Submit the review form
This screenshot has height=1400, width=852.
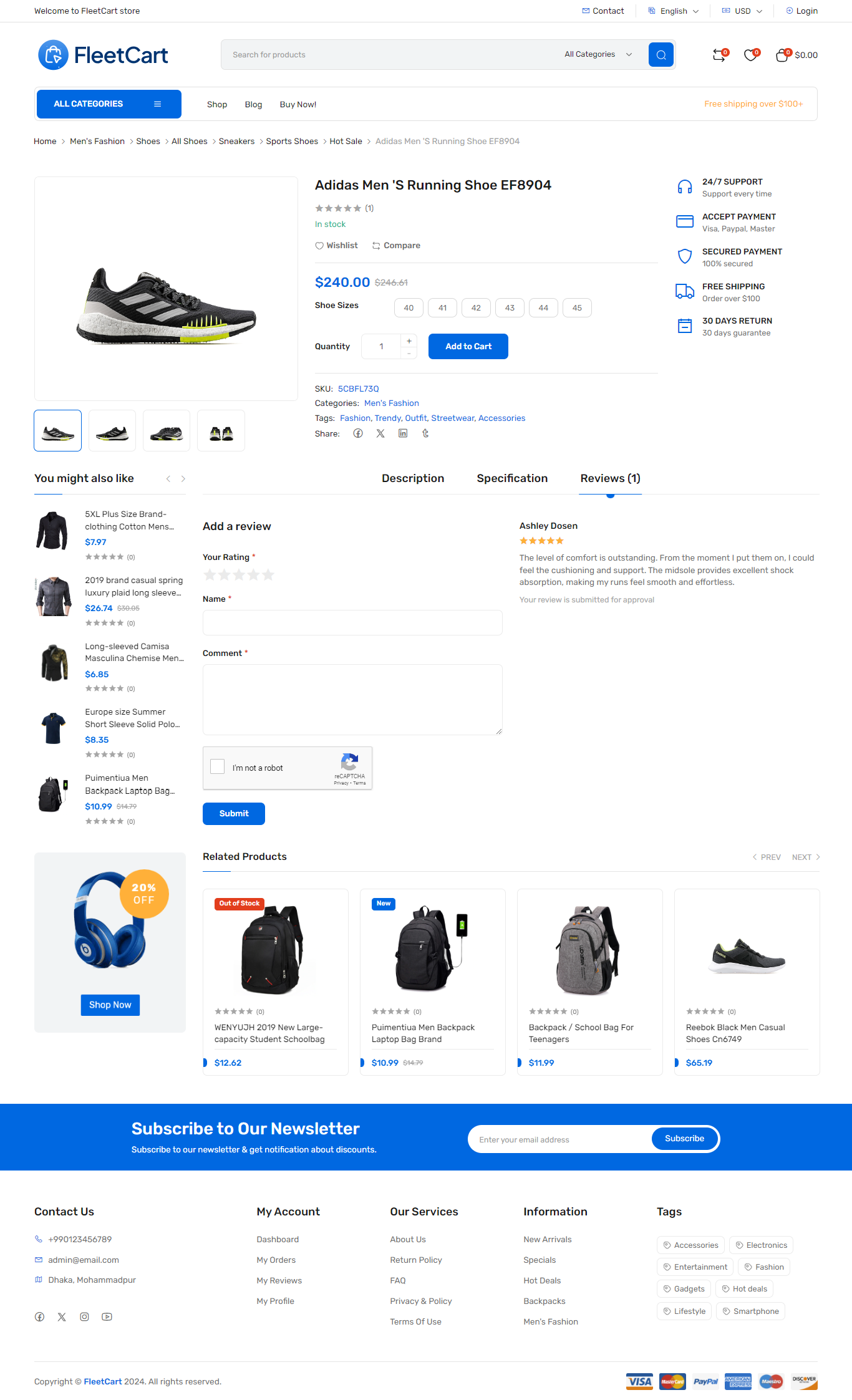pos(234,814)
